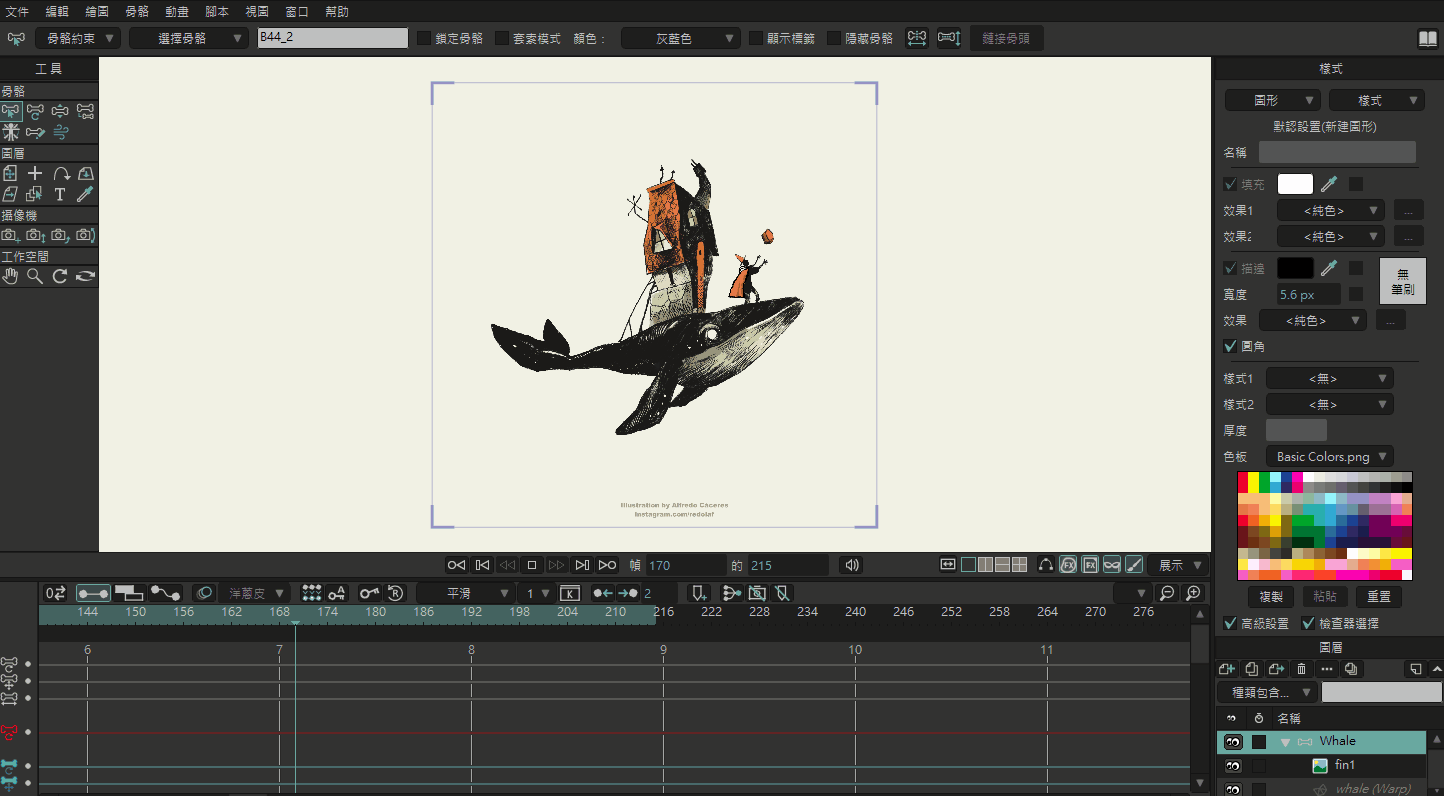
Task: Open the 腳本 menu
Action: click(x=217, y=11)
